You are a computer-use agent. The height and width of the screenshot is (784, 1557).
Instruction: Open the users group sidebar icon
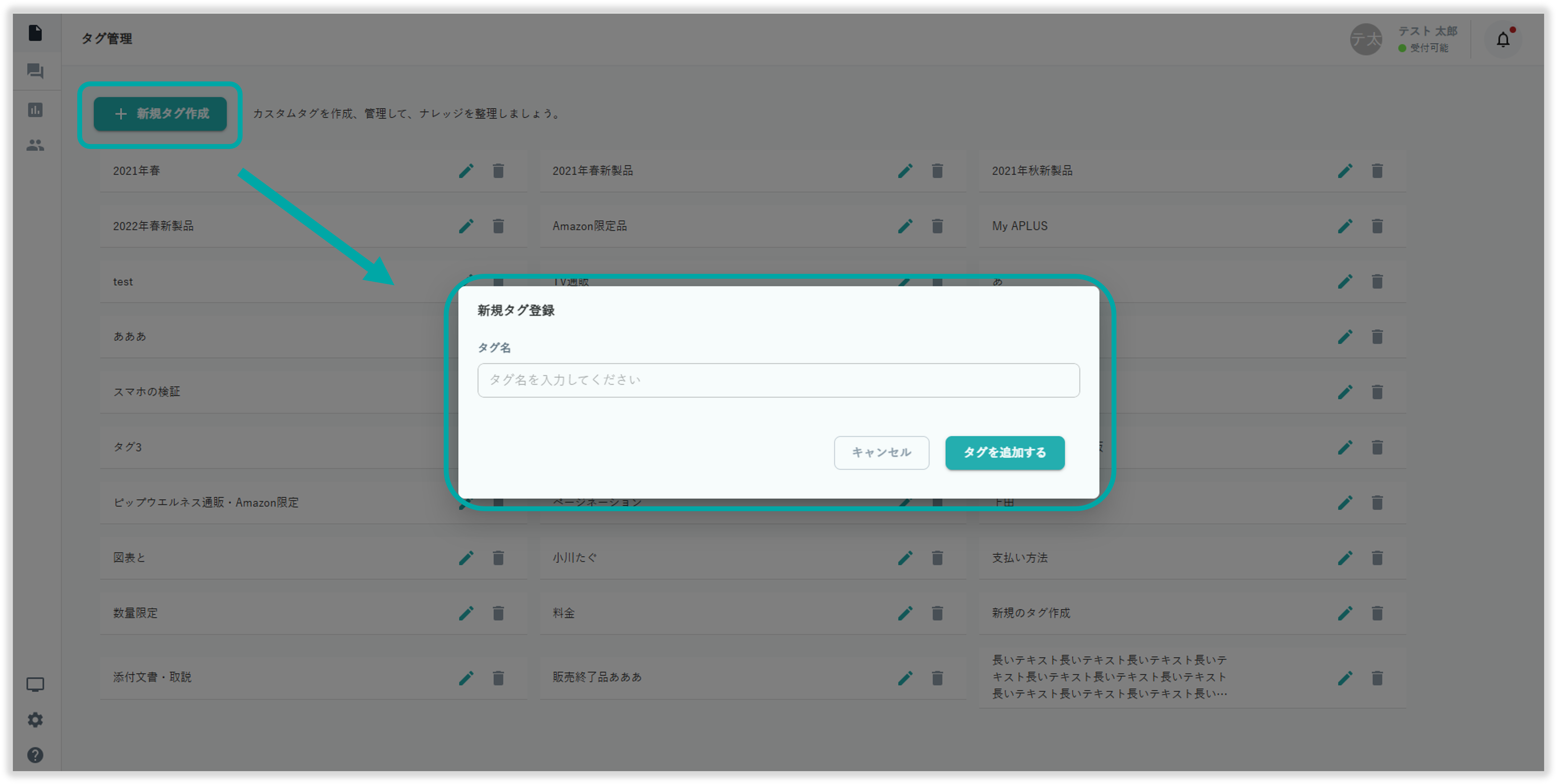[35, 145]
